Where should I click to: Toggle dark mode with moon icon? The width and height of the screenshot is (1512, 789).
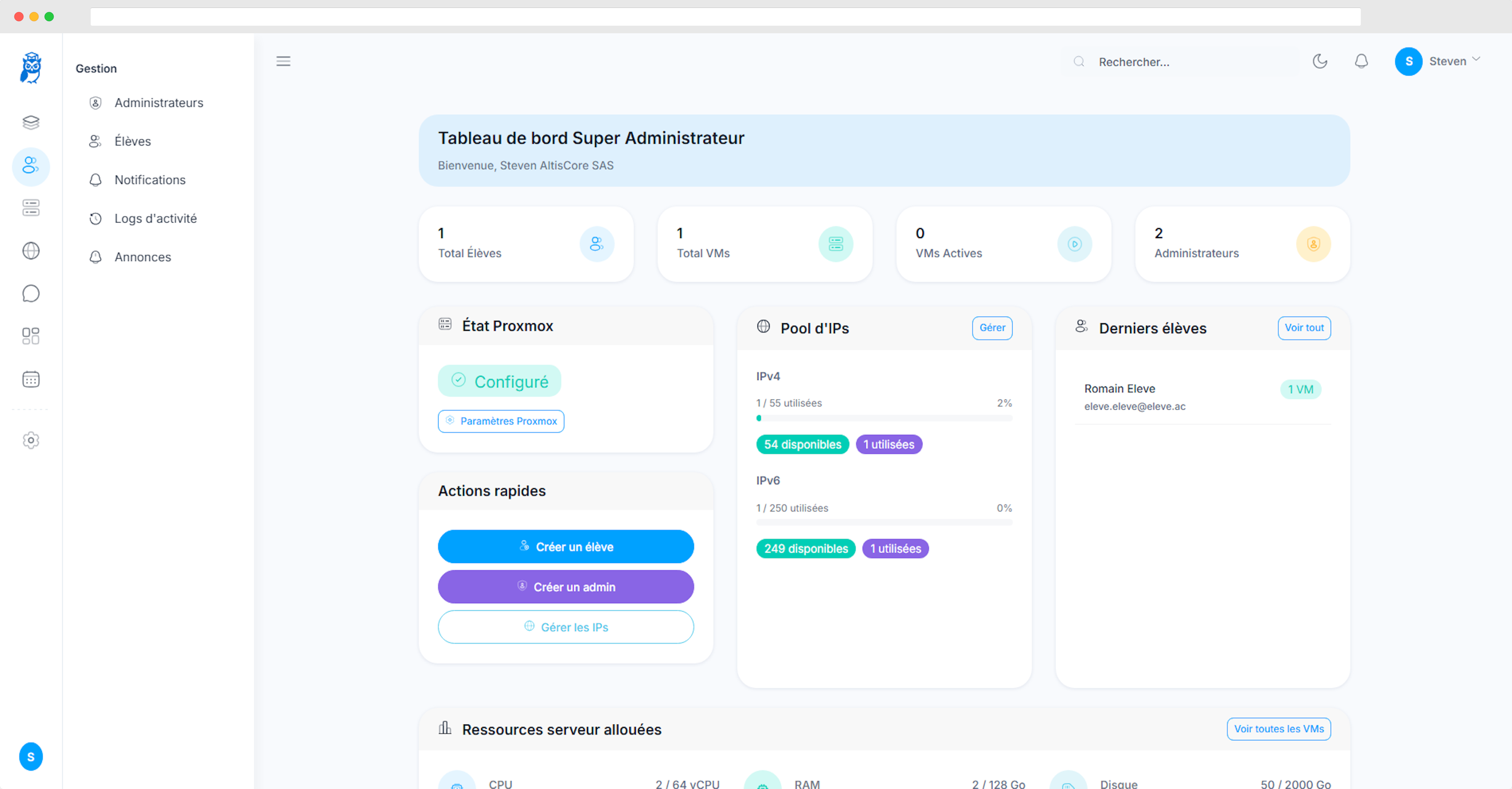coord(1320,61)
